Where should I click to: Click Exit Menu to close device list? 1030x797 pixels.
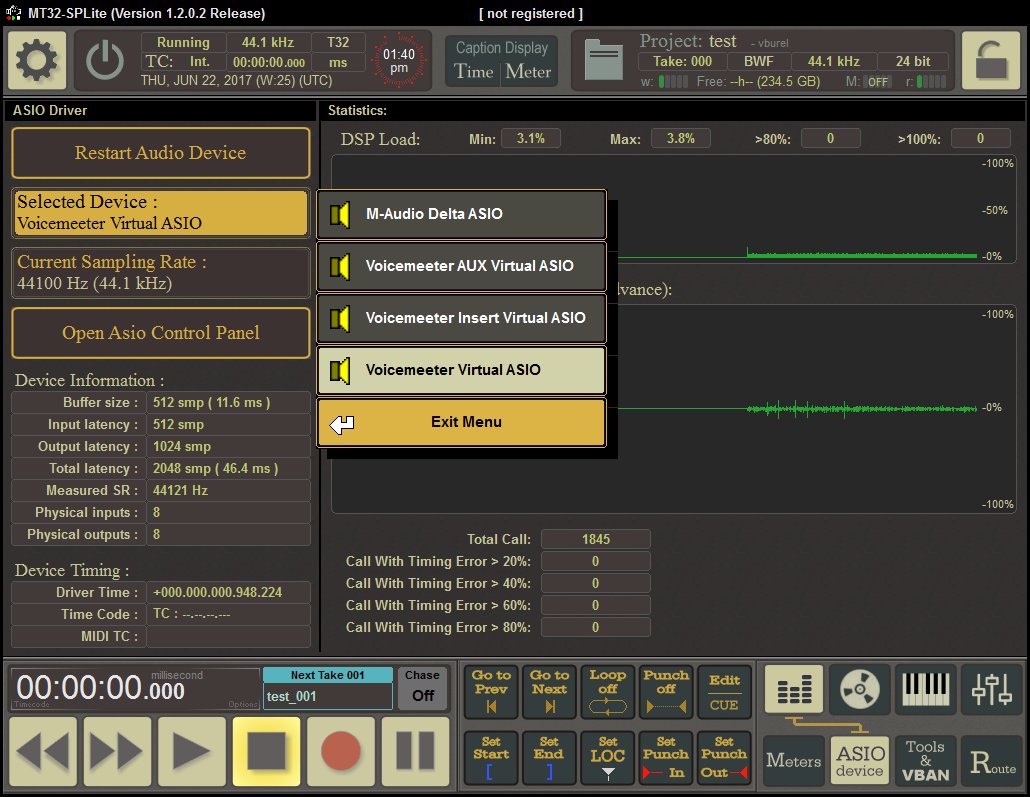tap(462, 422)
